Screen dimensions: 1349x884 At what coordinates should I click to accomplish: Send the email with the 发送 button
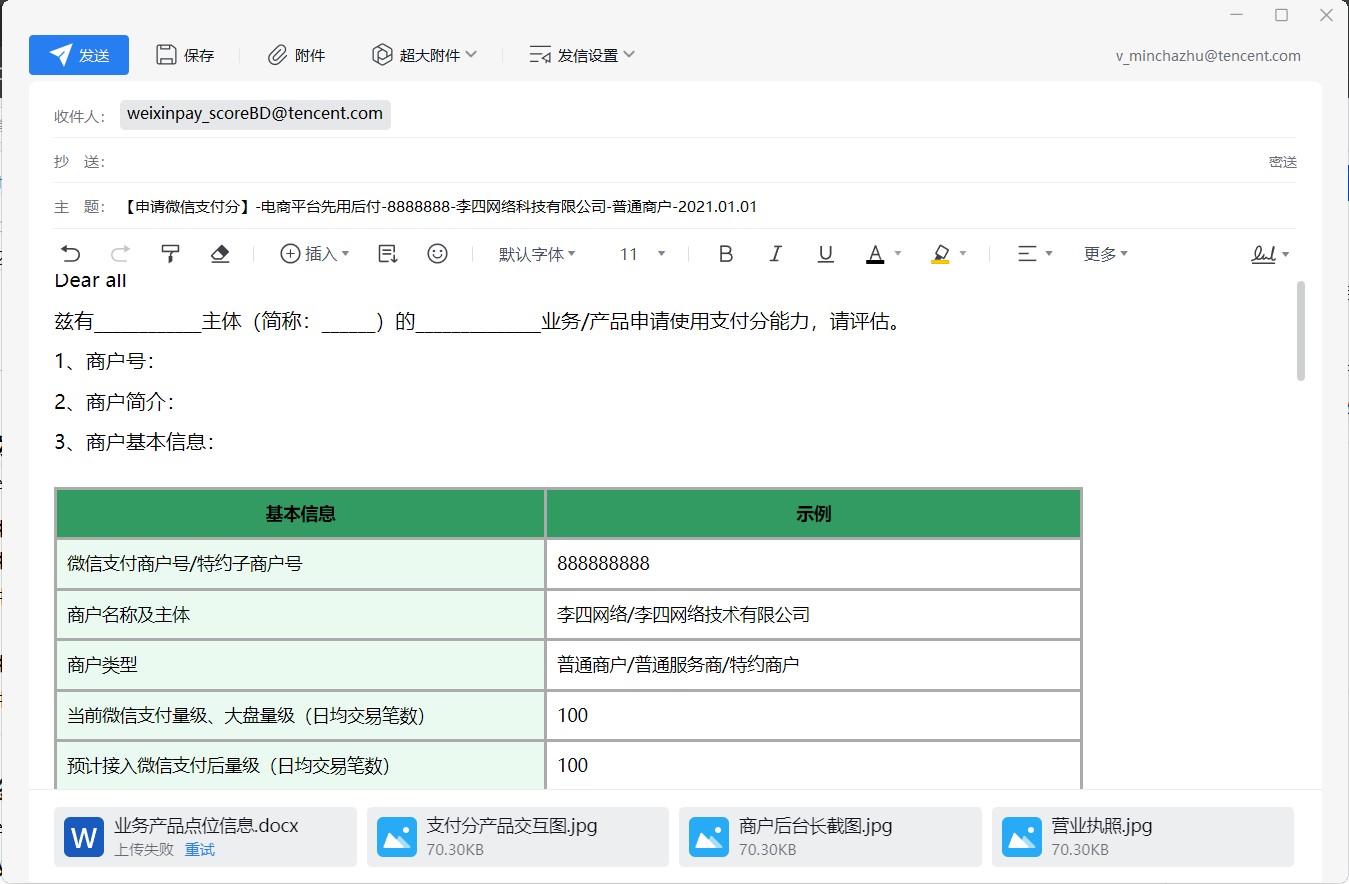pyautogui.click(x=79, y=55)
